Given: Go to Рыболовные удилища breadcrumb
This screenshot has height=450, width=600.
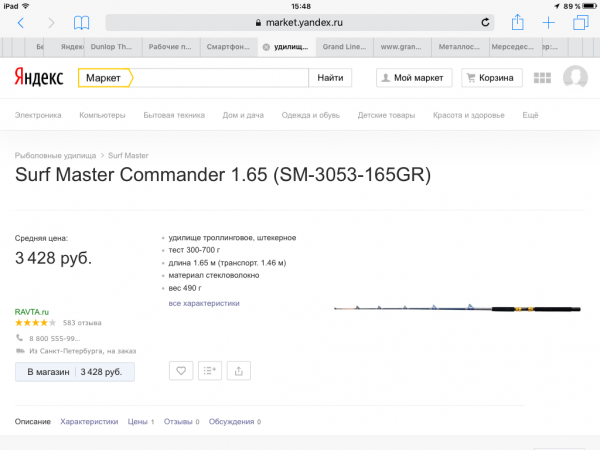Looking at the screenshot, I should click(x=55, y=156).
